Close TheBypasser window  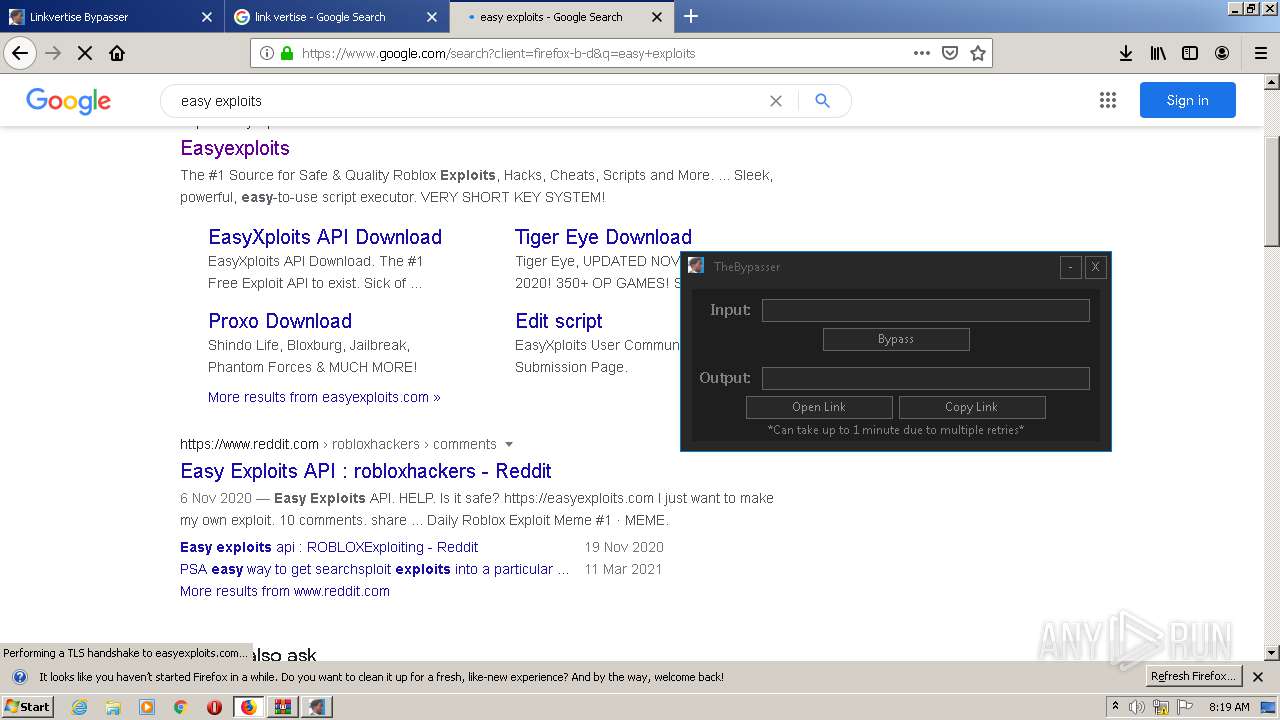pos(1095,267)
